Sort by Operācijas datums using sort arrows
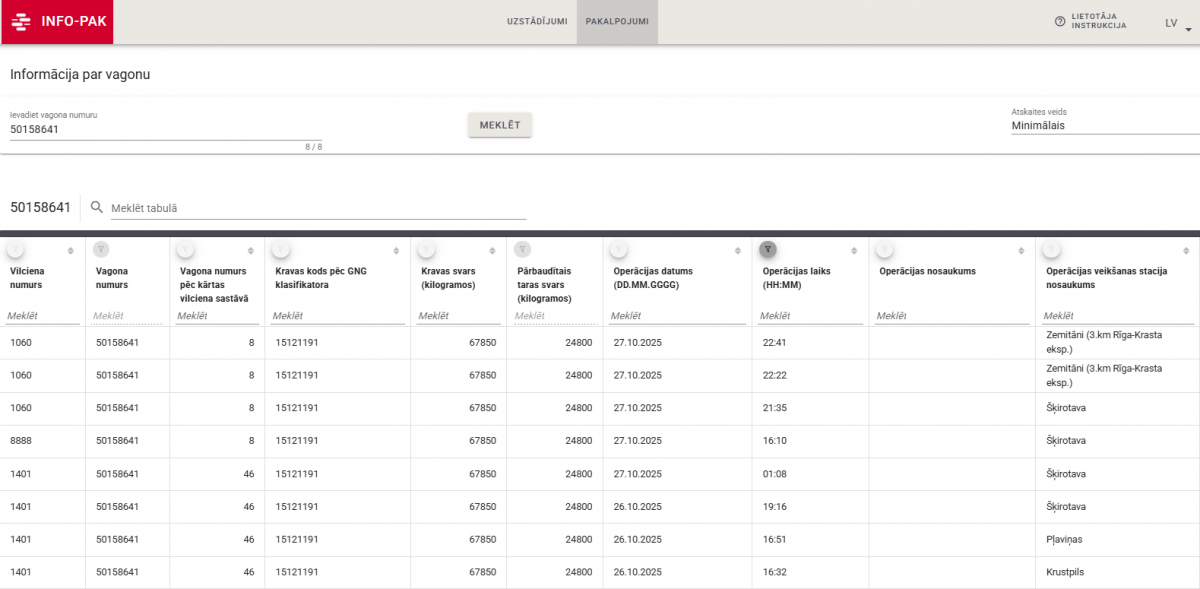Image resolution: width=1200 pixels, height=589 pixels. coord(742,250)
